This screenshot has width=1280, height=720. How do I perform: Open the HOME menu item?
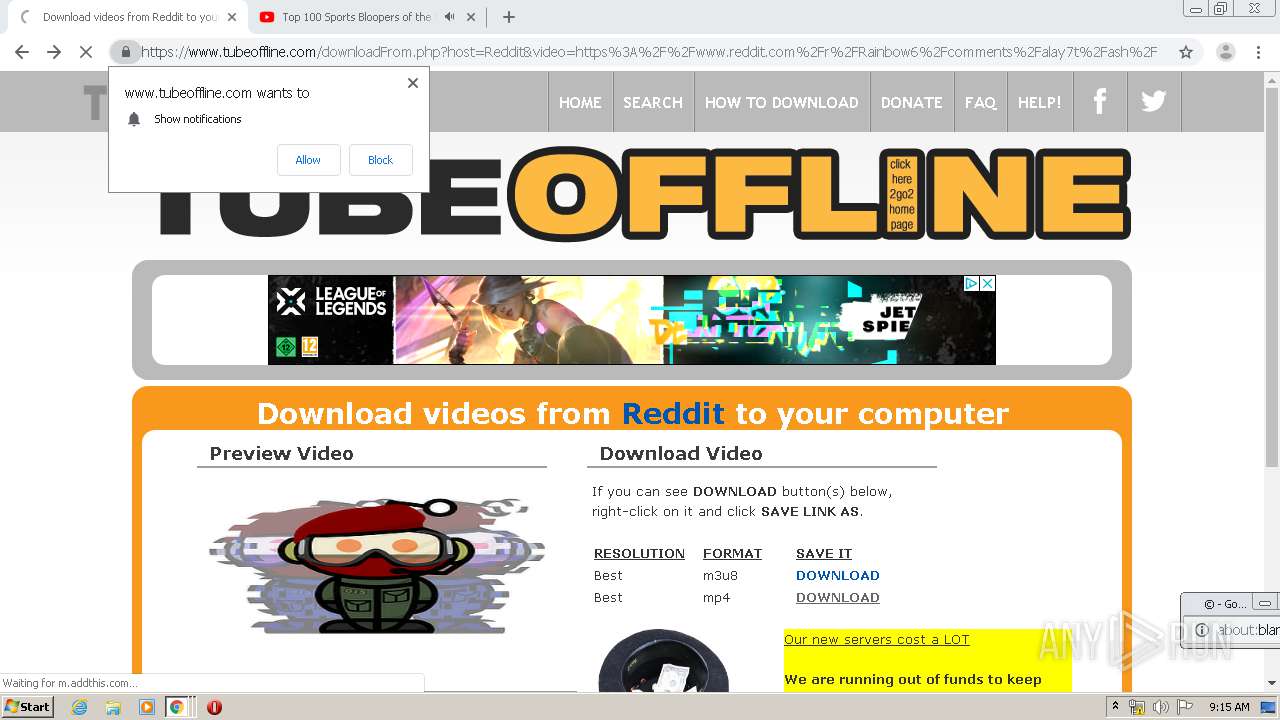pyautogui.click(x=580, y=102)
